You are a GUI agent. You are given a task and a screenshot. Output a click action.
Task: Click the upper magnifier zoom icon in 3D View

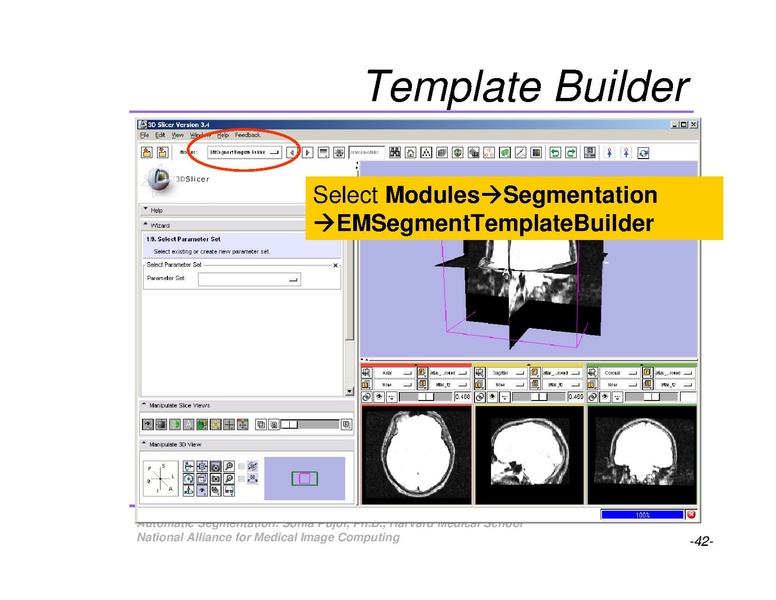coord(229,466)
